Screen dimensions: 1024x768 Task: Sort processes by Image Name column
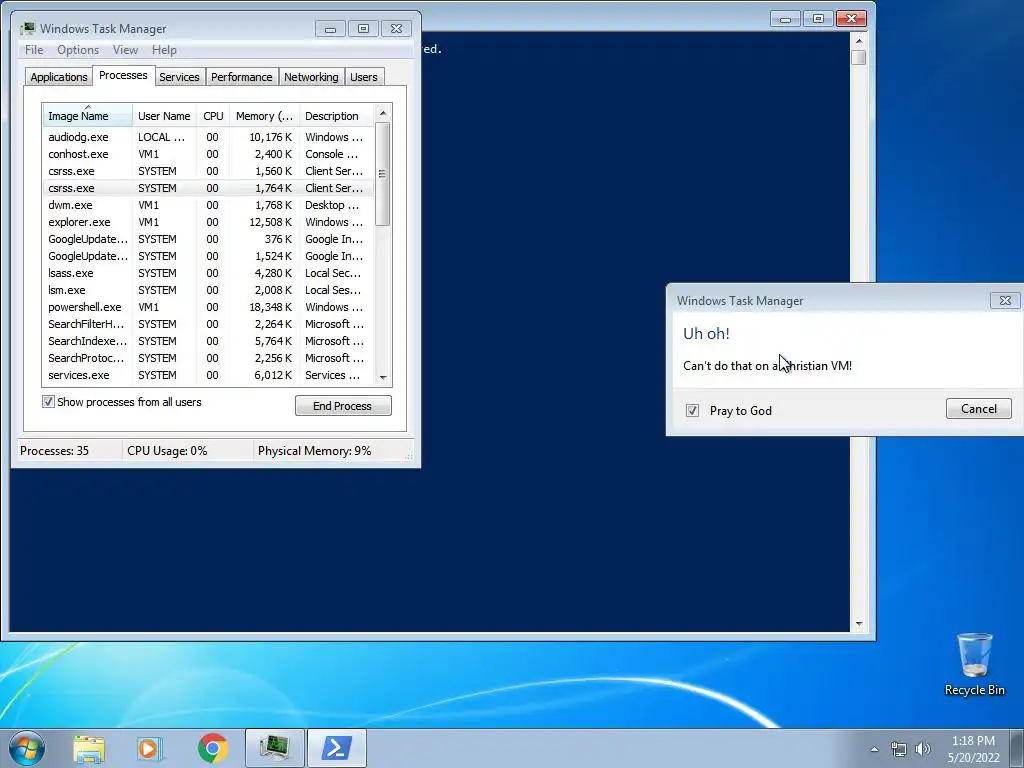(x=88, y=116)
